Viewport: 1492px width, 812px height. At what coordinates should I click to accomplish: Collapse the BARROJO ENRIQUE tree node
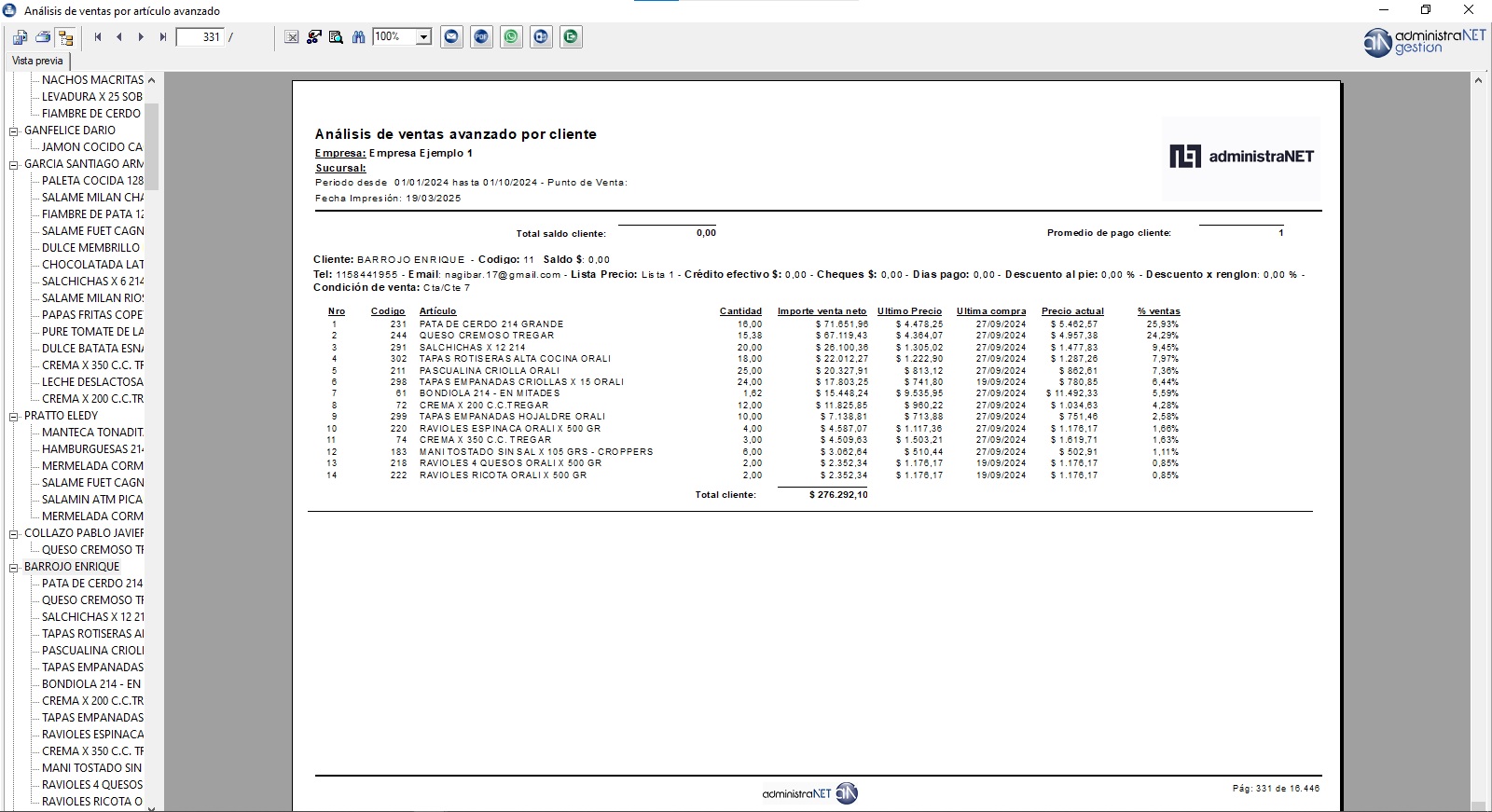[14, 568]
